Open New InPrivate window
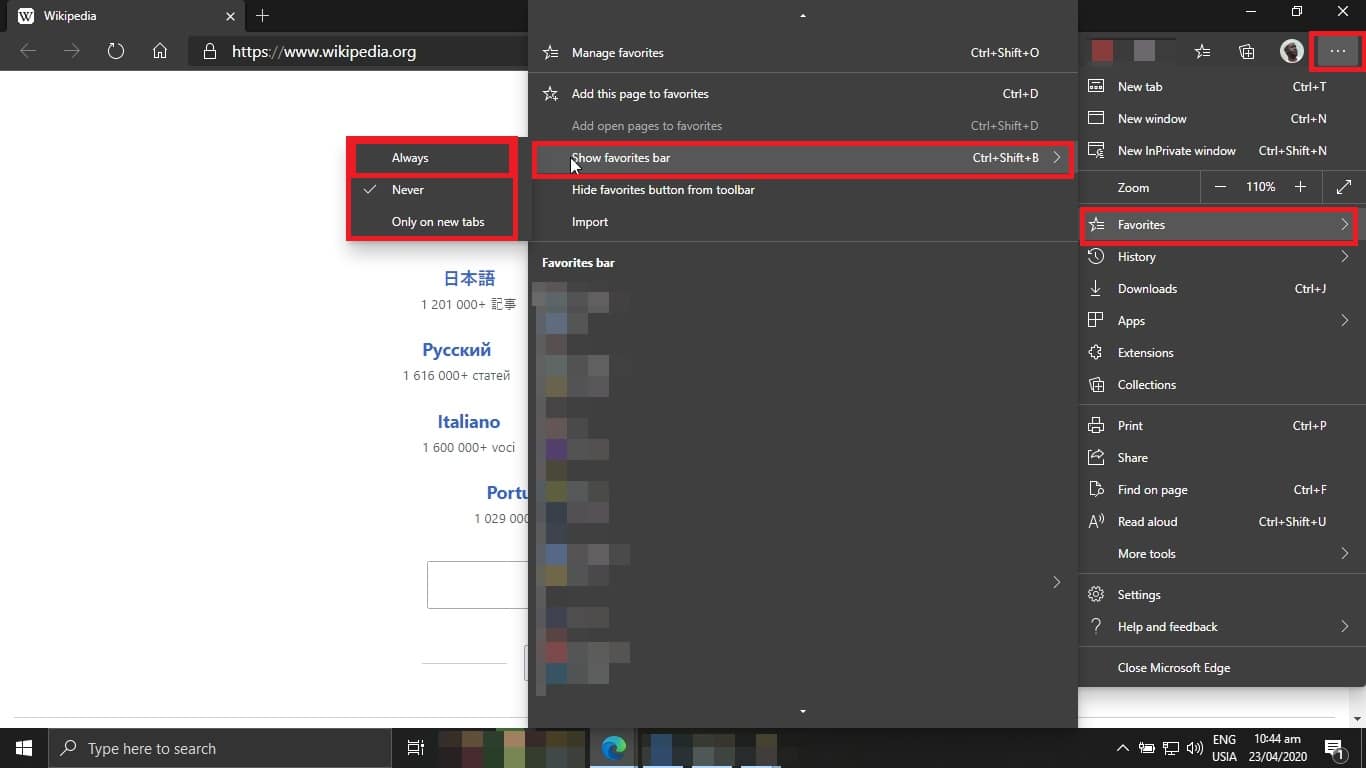The width and height of the screenshot is (1366, 768). (x=1222, y=151)
